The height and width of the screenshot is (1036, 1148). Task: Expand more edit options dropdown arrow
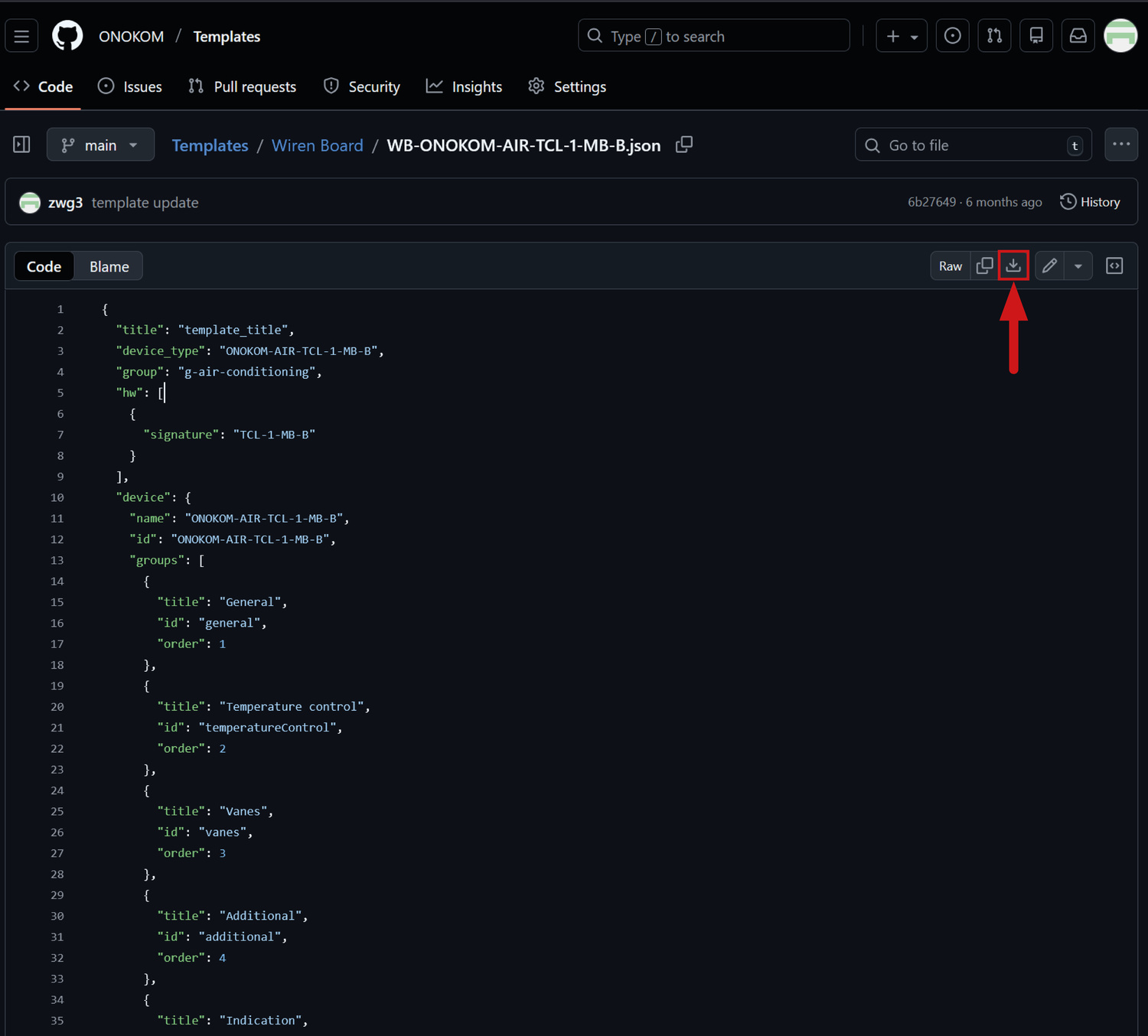pyautogui.click(x=1078, y=266)
